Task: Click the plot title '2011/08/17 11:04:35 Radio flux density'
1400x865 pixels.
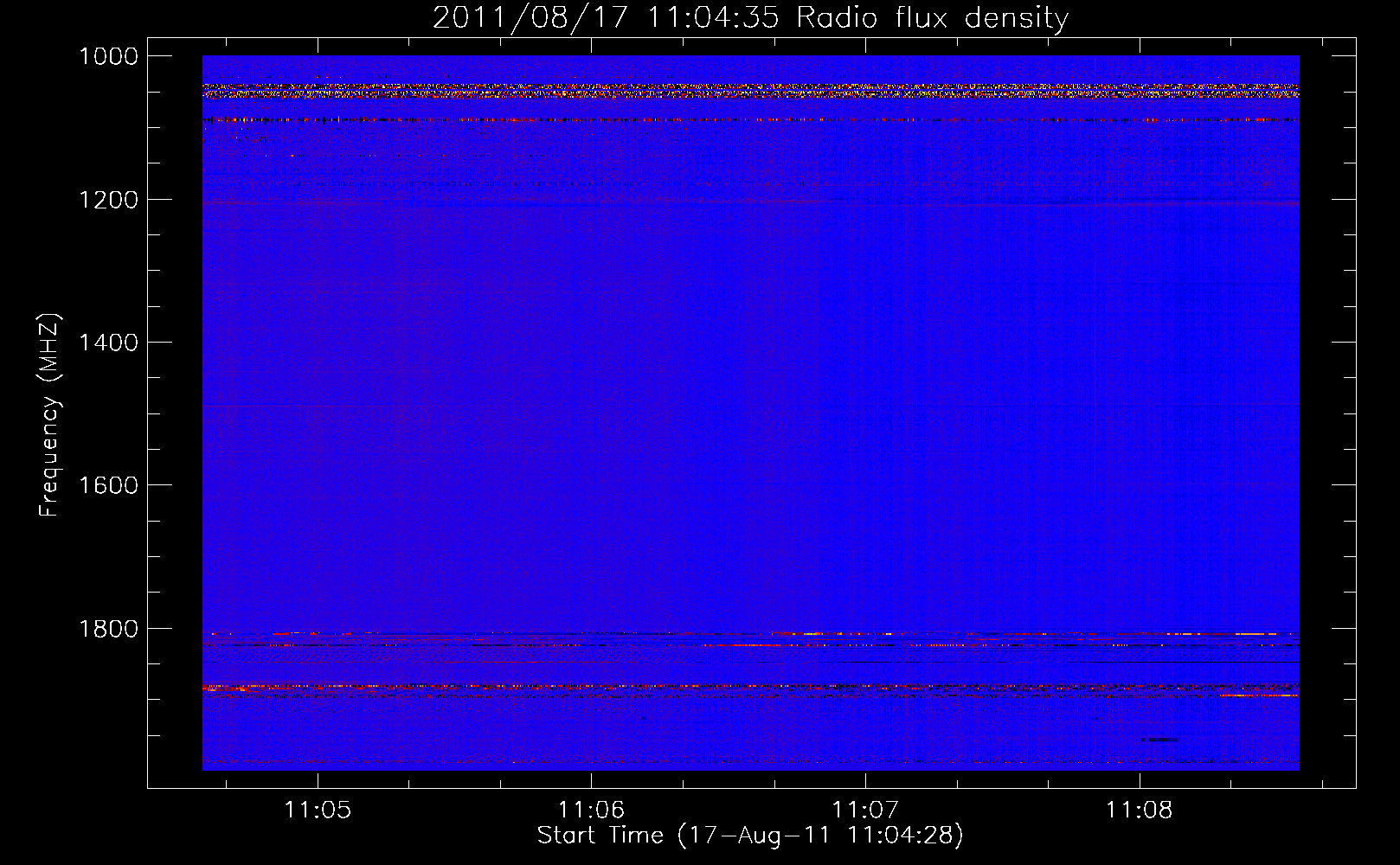Action: 750,18
